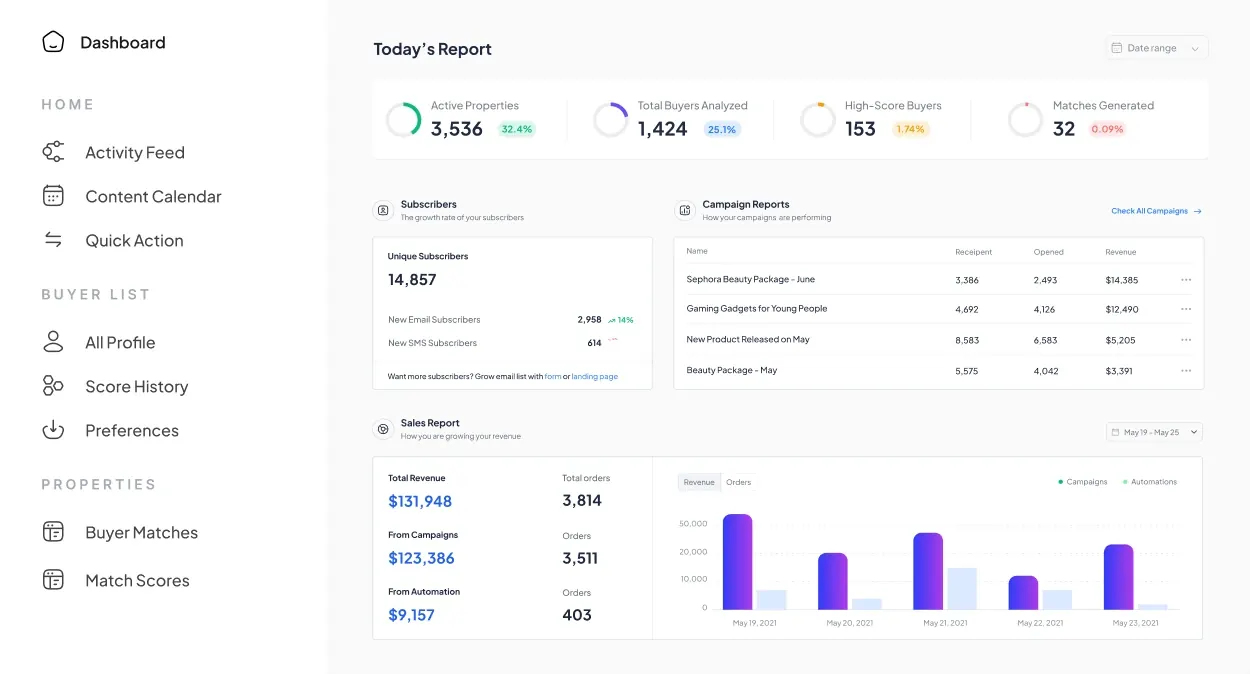Viewport: 1250px width, 674px height.
Task: Click the From Campaigns $123,386 value
Action: [x=421, y=558]
